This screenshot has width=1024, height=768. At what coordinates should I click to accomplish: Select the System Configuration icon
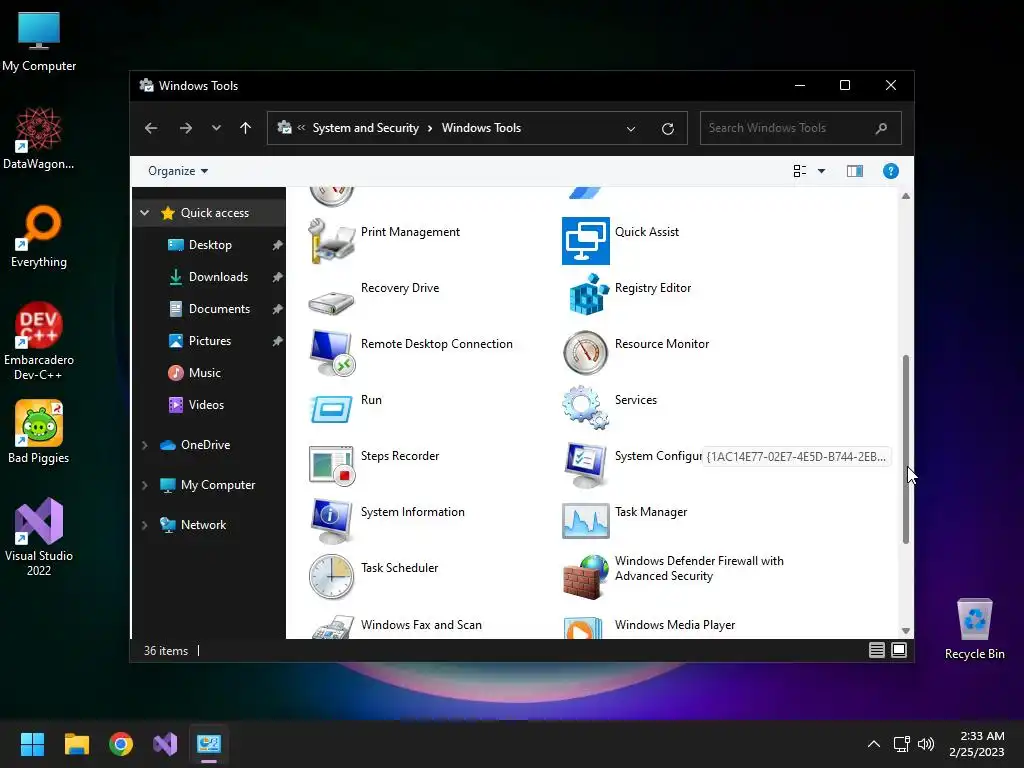tap(585, 465)
